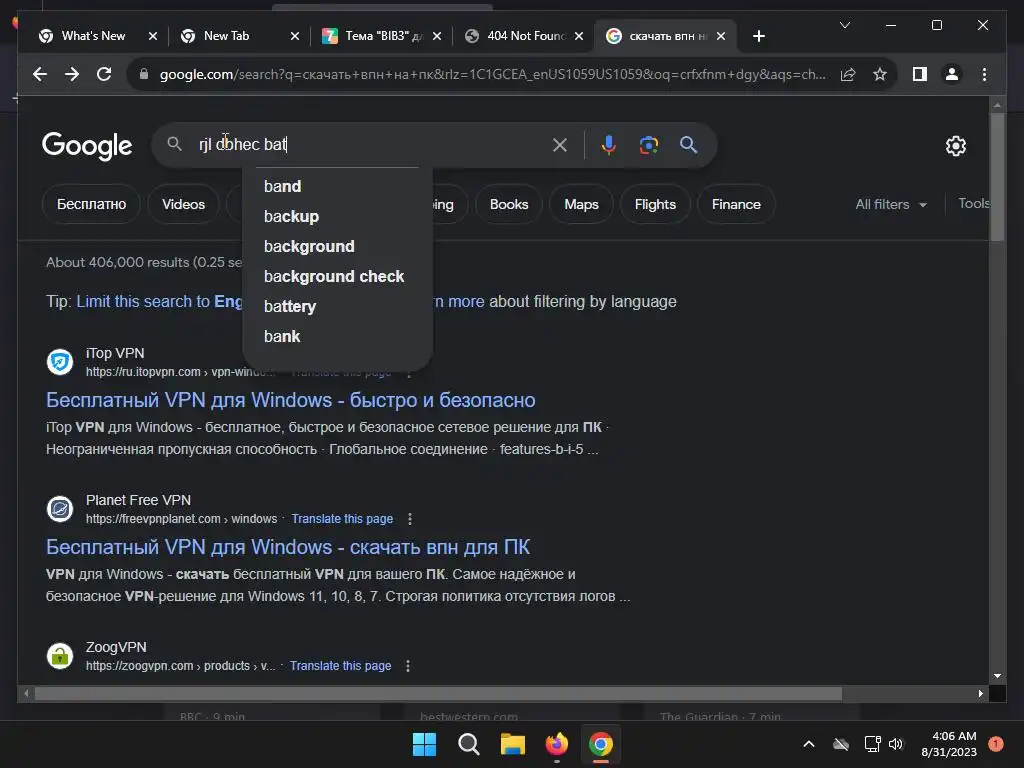1024x768 pixels.
Task: Select the 'band' search suggestion
Action: pos(337,186)
